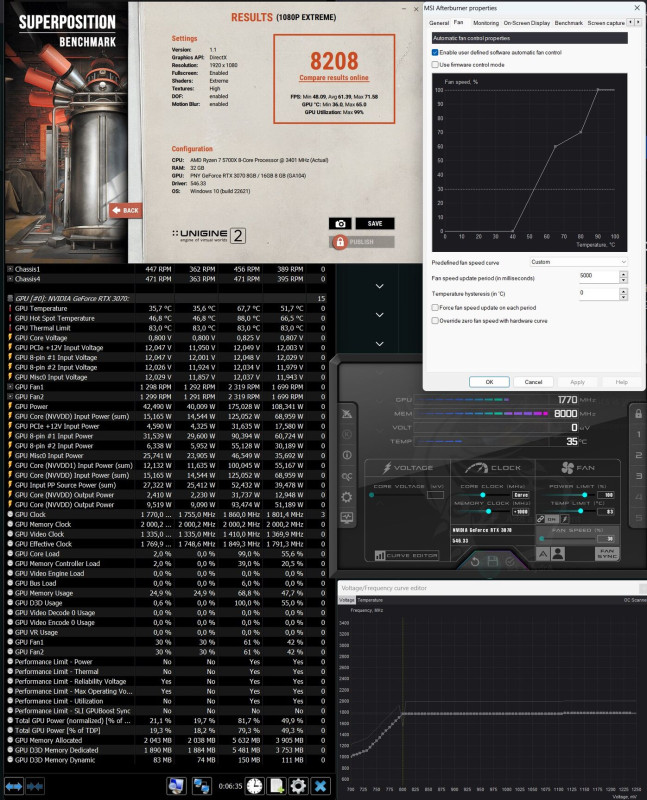
Task: Click HWiNFO logging file-plus icon
Action: (277, 786)
